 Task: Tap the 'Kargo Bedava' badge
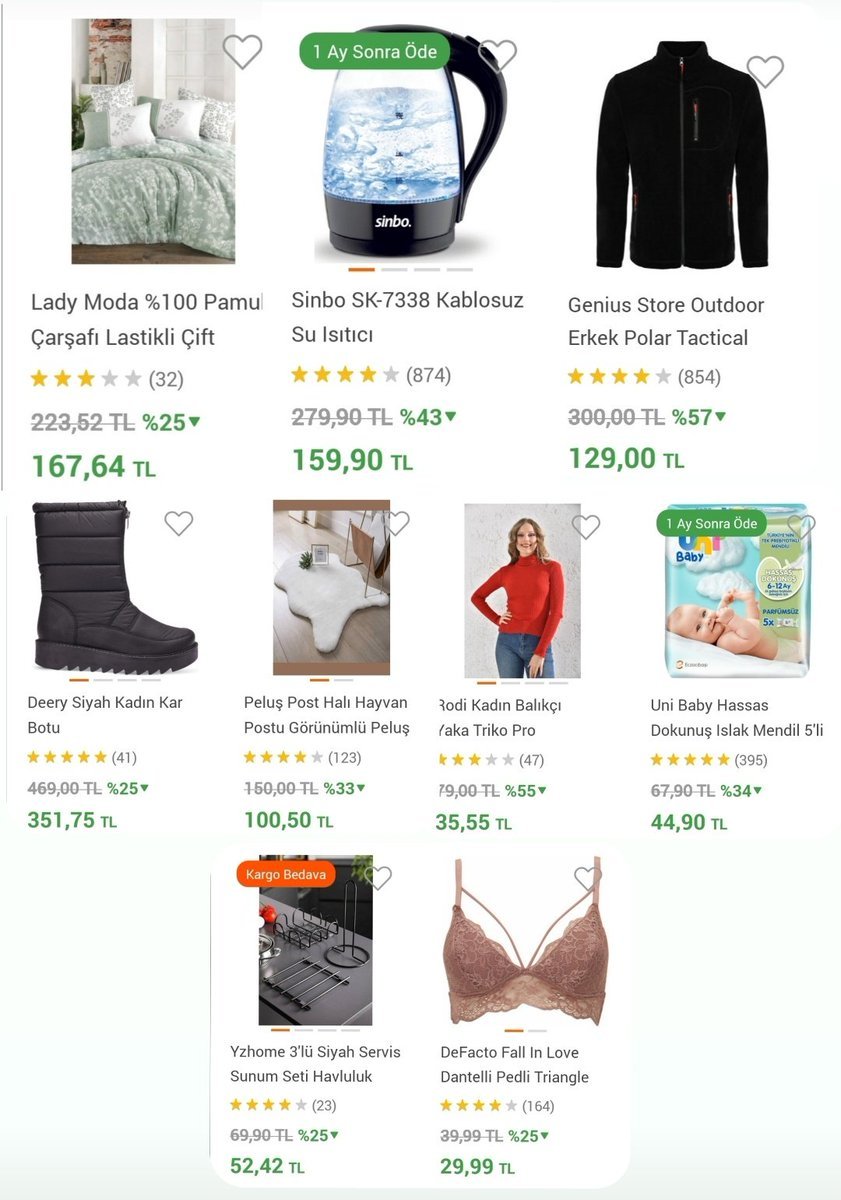[x=286, y=873]
